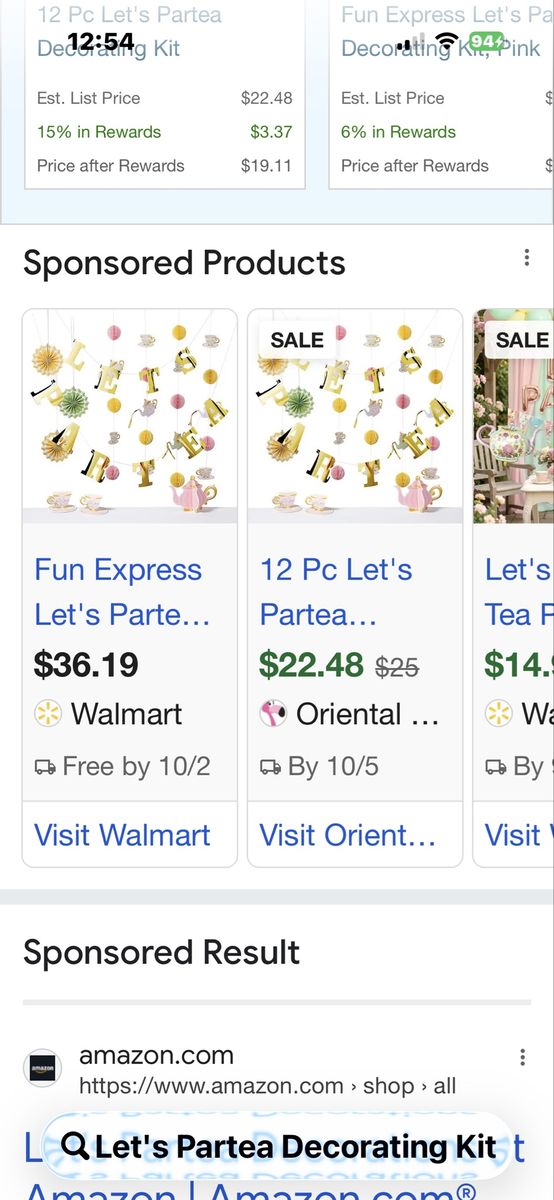Tap the magnifier icon in search pill
554x1200 pixels.
75,1146
